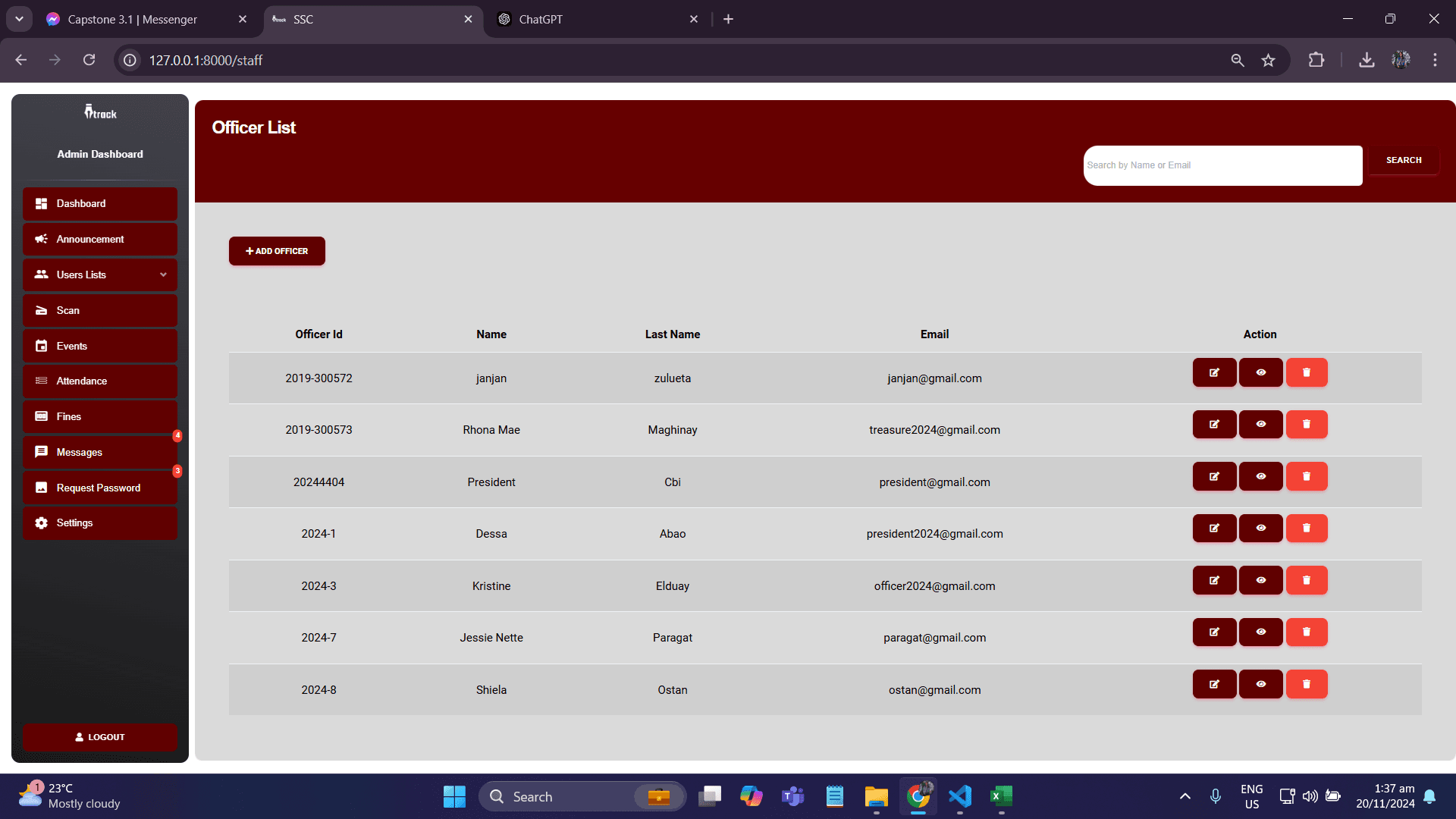
Task: Delete officer Jessie Nette Paragat
Action: tap(1307, 632)
